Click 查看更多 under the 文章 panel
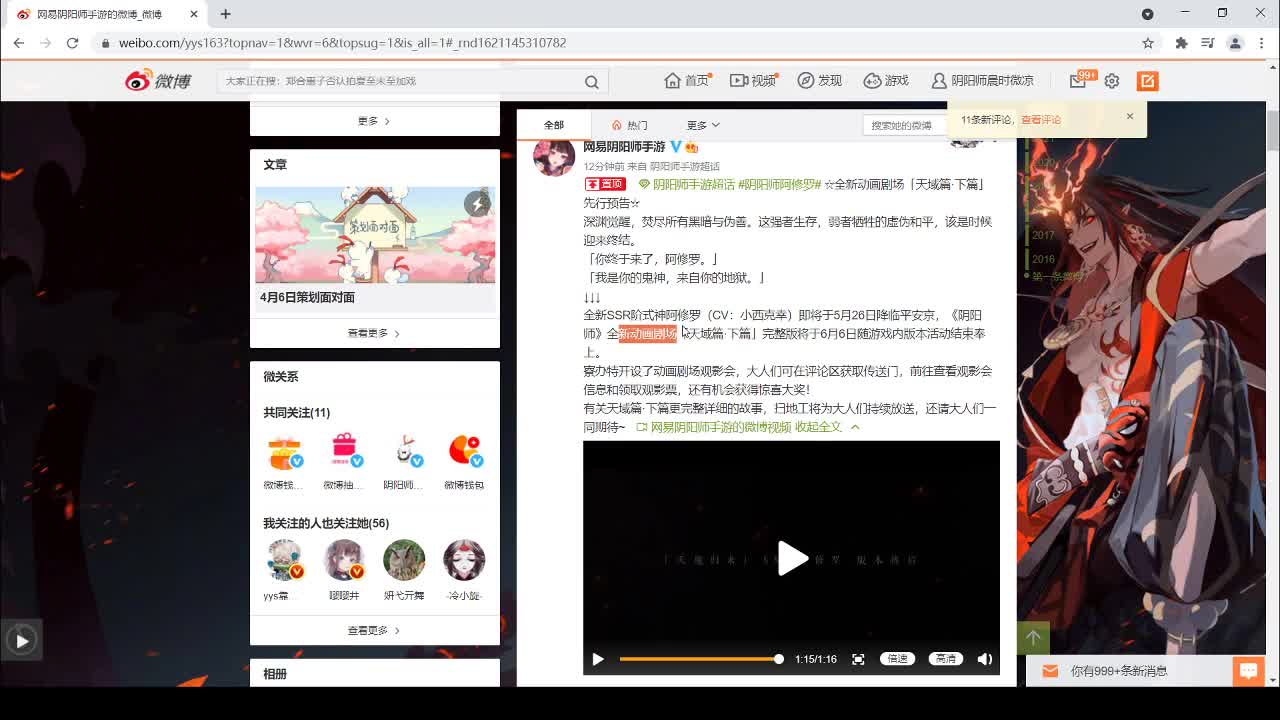Image resolution: width=1280 pixels, height=720 pixels. 374,333
